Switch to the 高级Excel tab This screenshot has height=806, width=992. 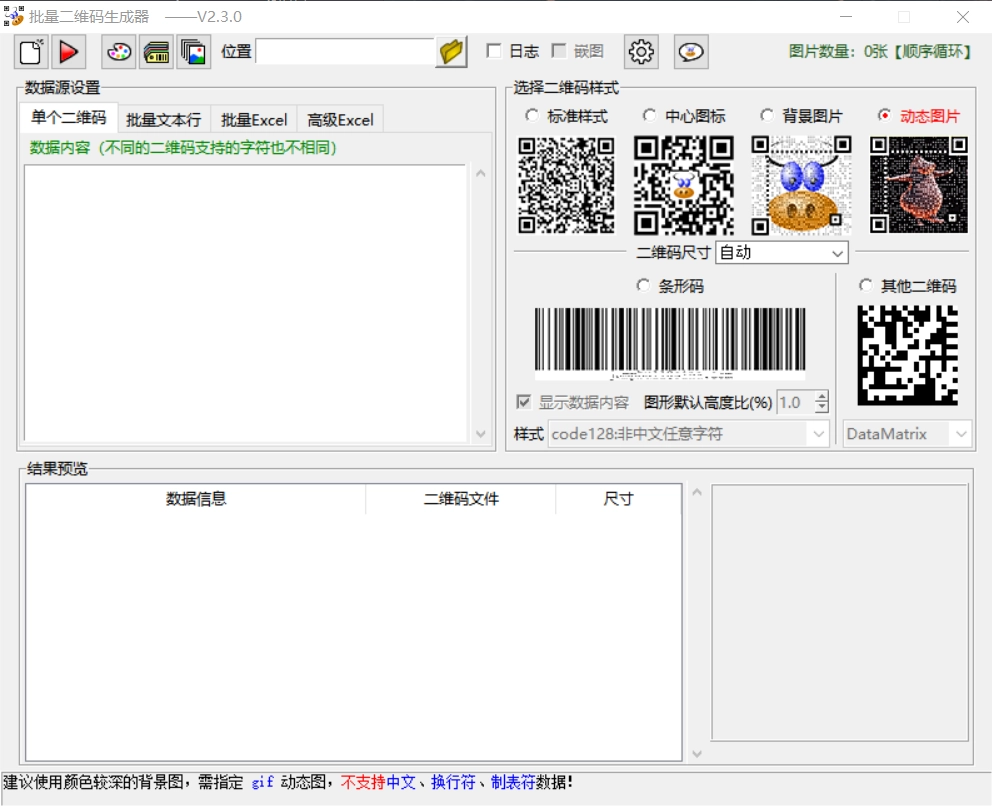point(340,120)
